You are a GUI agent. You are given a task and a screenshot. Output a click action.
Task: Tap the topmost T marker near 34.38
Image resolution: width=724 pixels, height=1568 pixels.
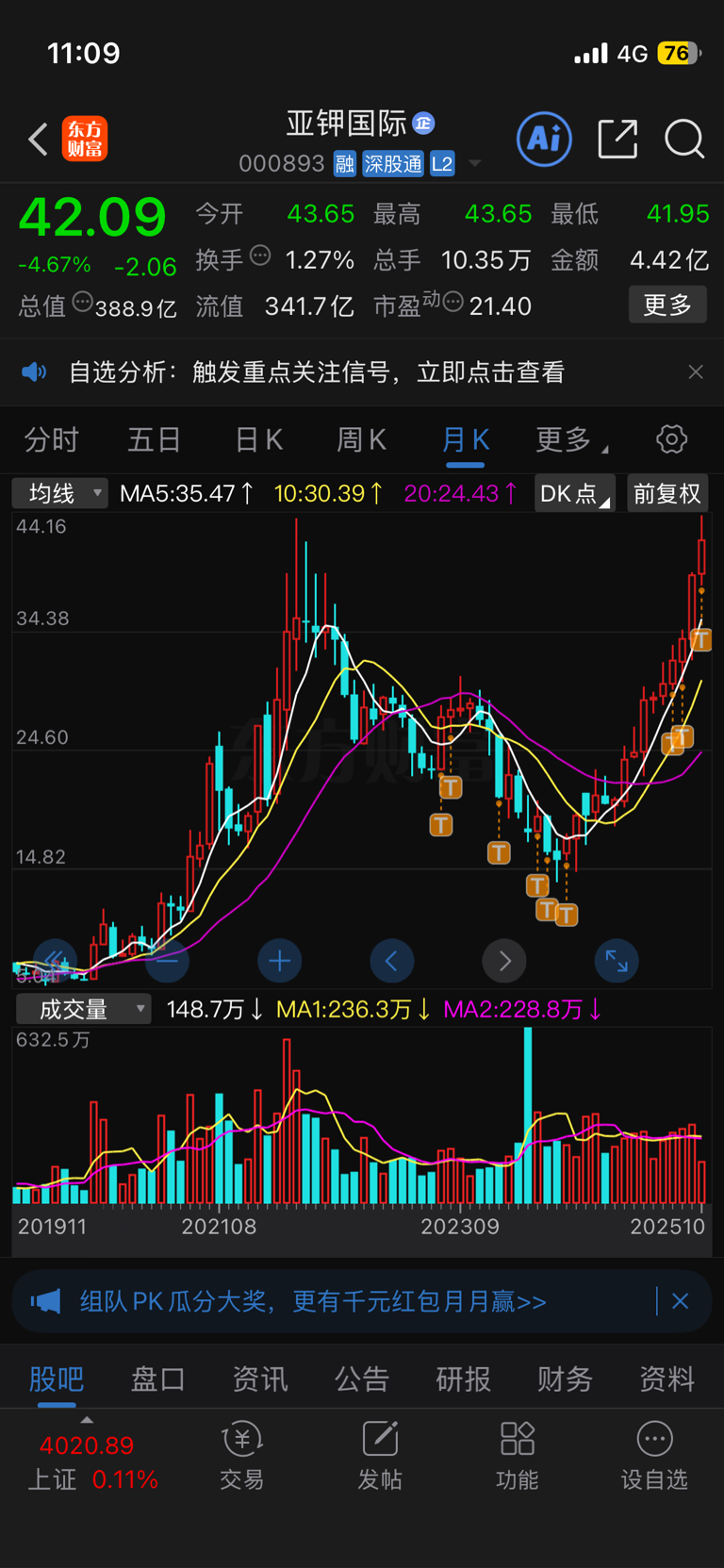tap(700, 640)
